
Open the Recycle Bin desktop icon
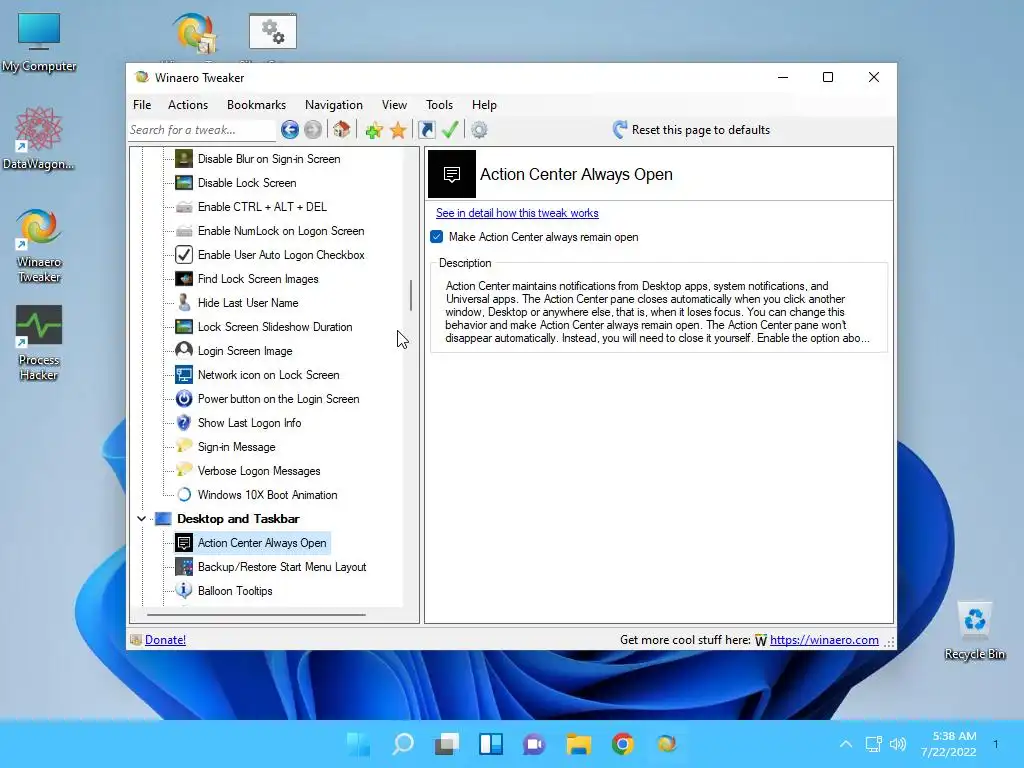[x=974, y=630]
